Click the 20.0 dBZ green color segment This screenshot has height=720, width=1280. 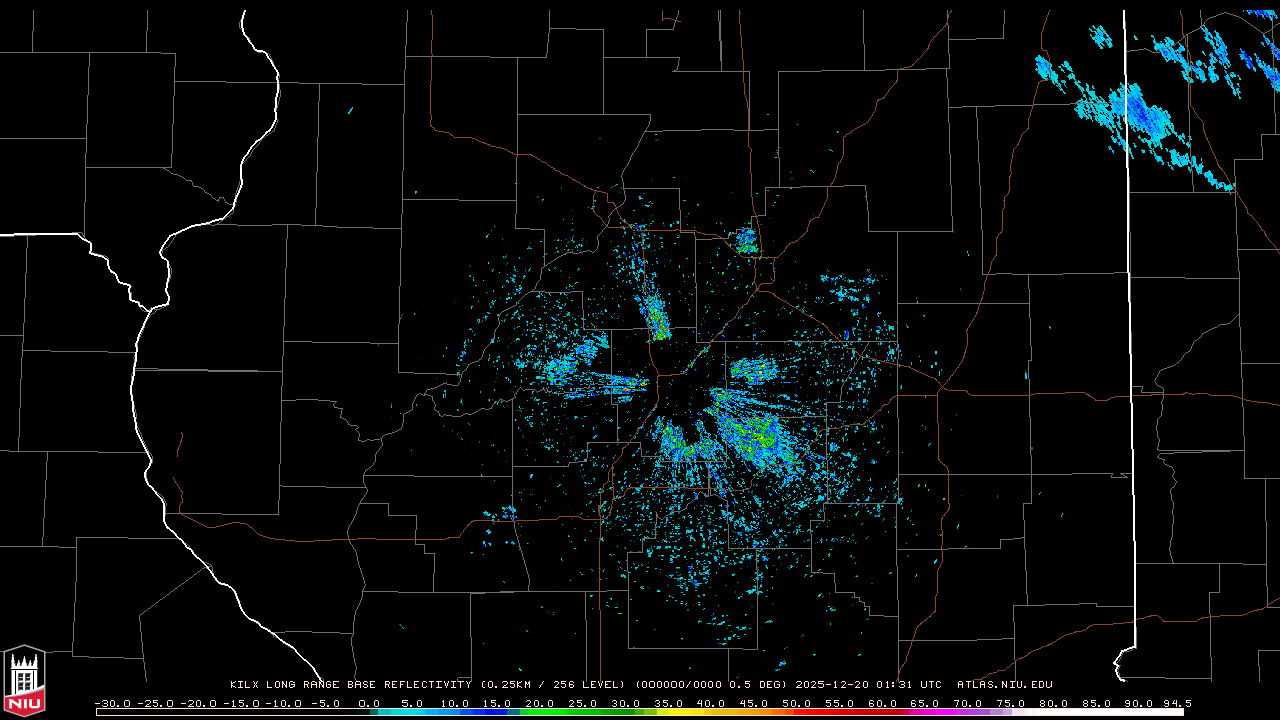pyautogui.click(x=533, y=712)
